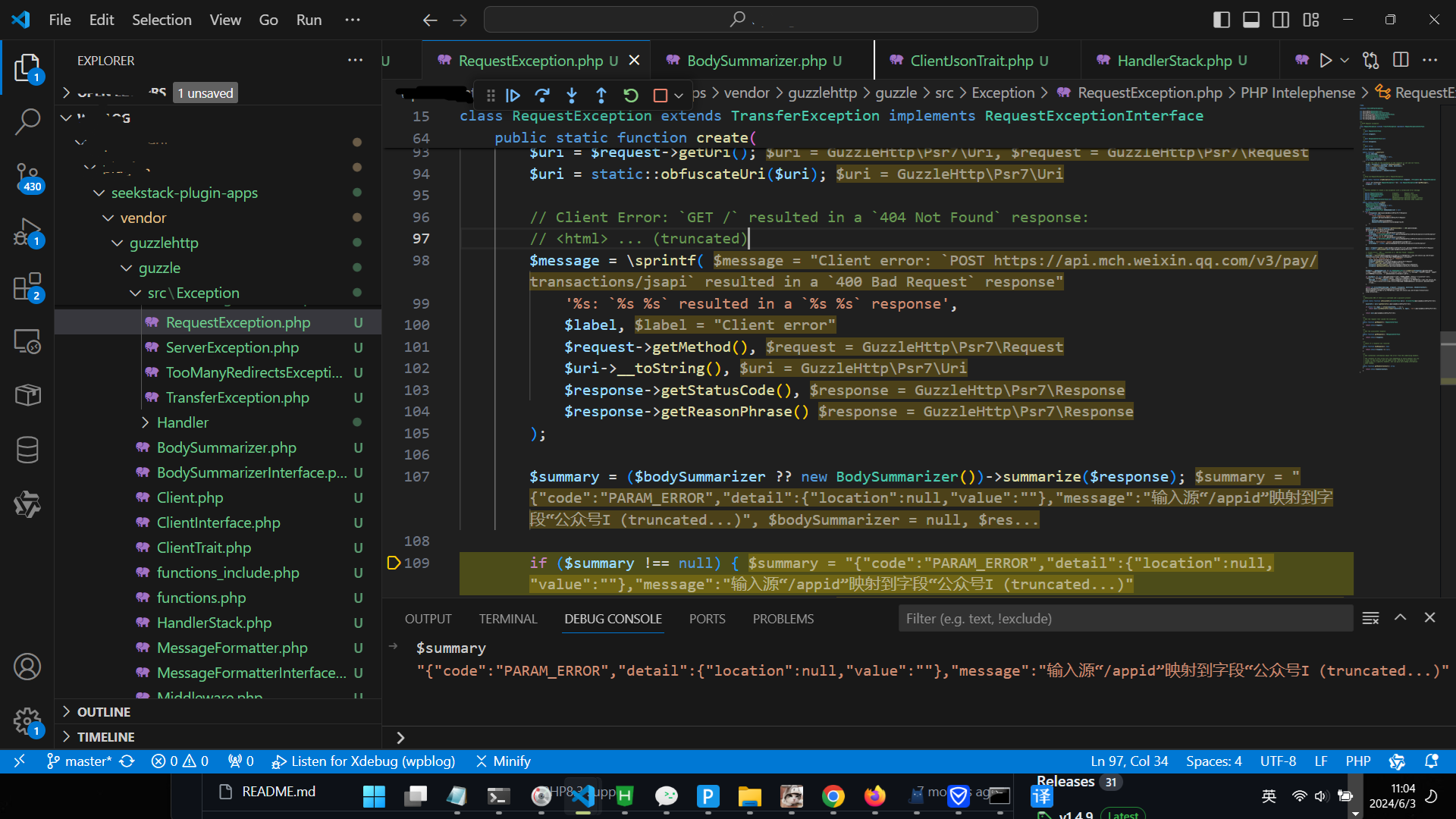Click Step Into in debug toolbar
The width and height of the screenshot is (1456, 819).
(x=572, y=96)
